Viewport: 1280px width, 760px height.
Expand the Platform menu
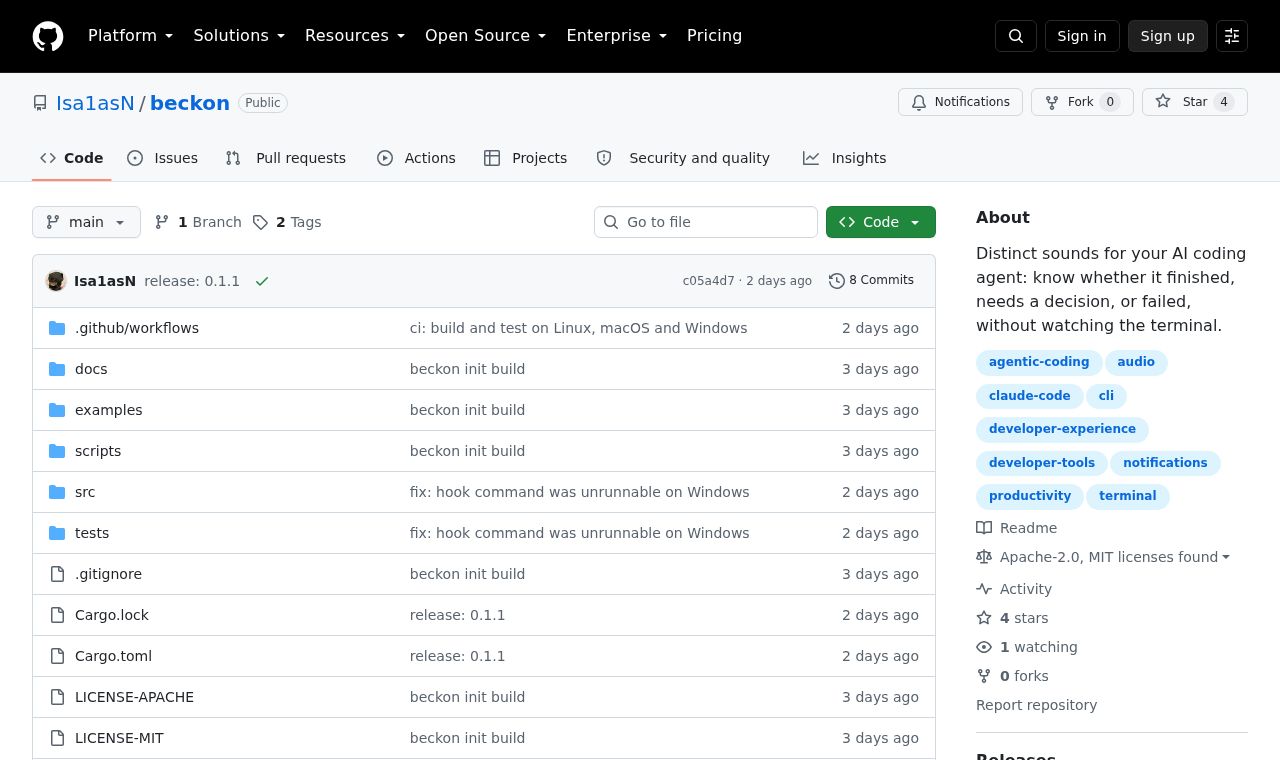coord(131,36)
